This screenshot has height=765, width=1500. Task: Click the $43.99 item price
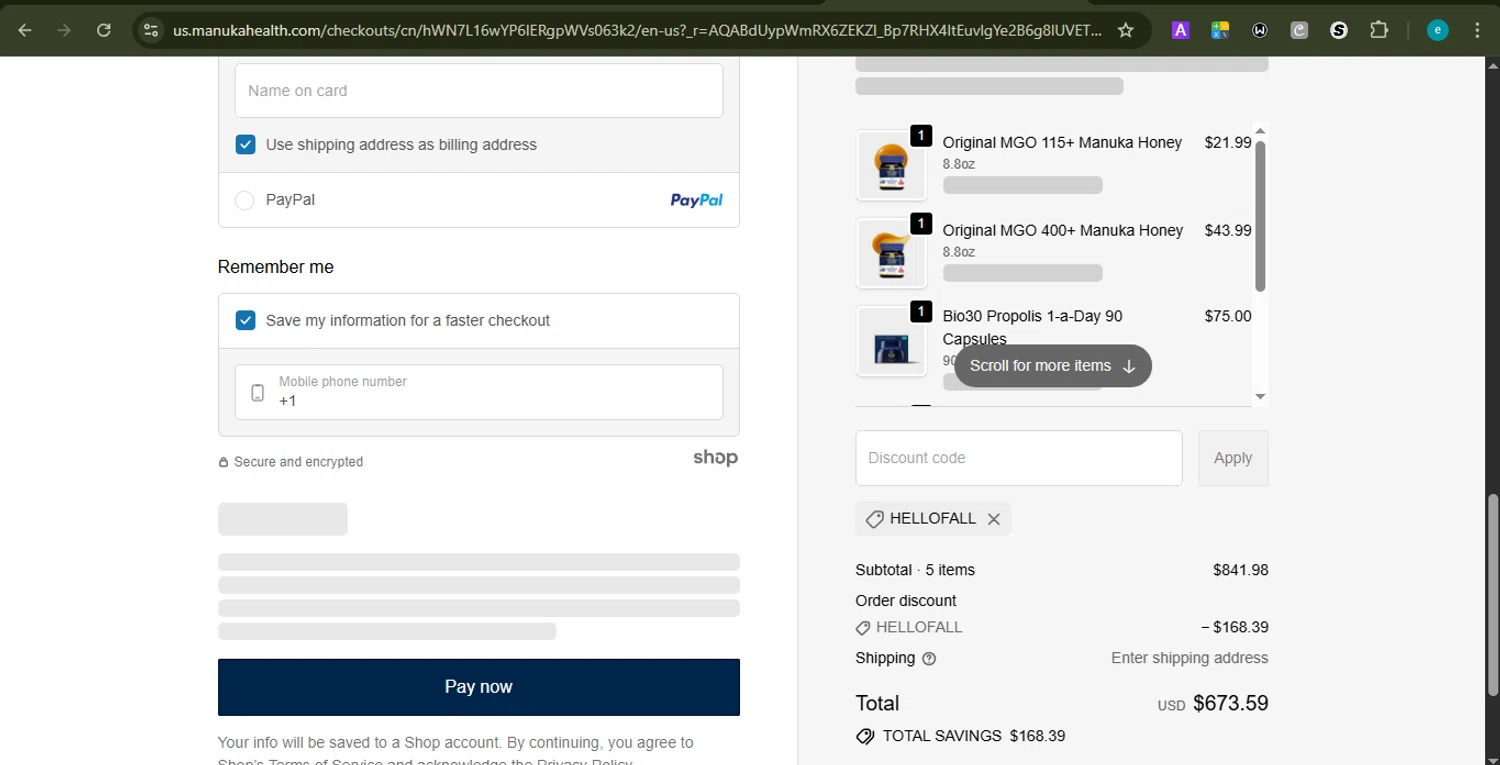click(x=1228, y=231)
